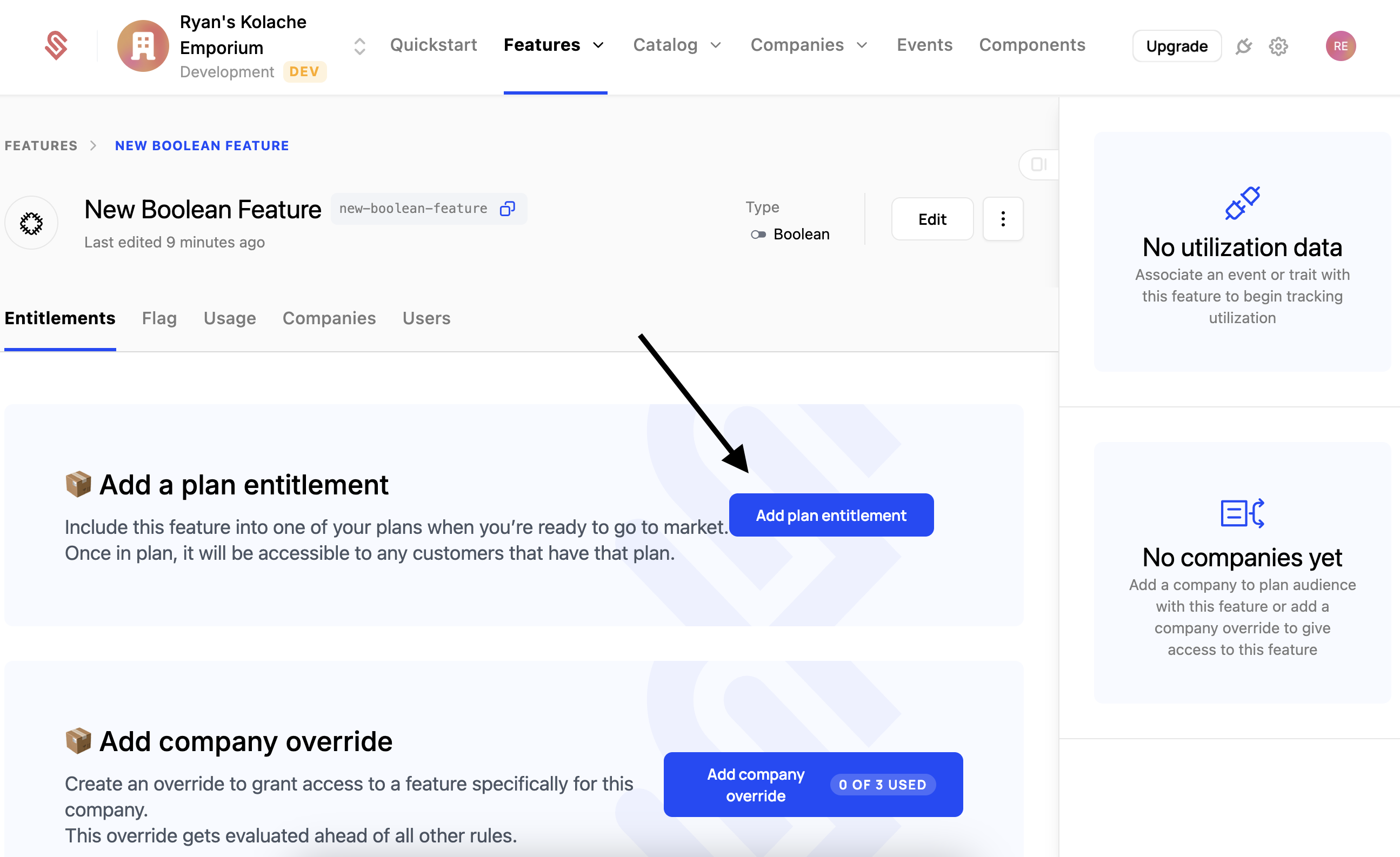Click the RE profile avatar

click(1341, 46)
